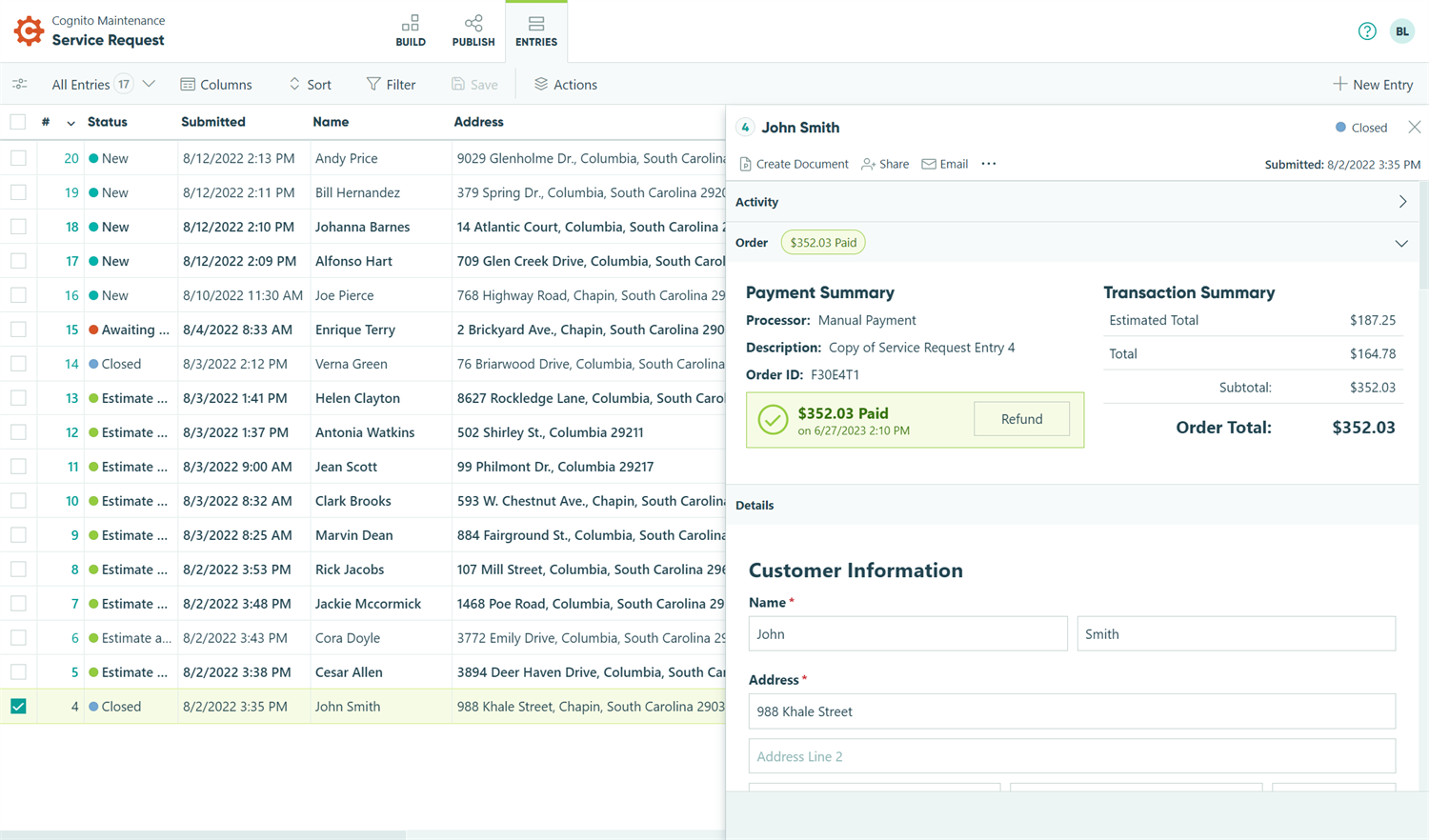
Task: Select checkbox for entry 18 Johanna Barnes
Action: pyautogui.click(x=18, y=227)
